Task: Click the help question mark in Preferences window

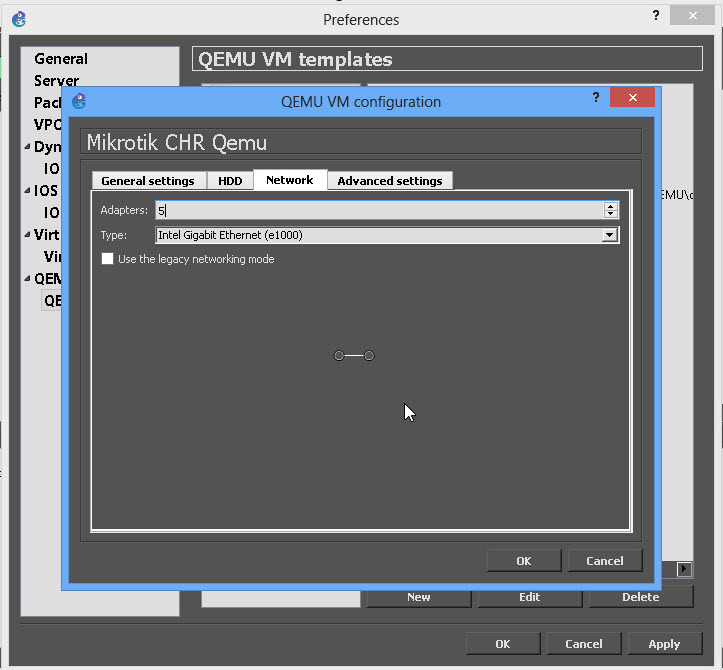Action: coord(656,16)
